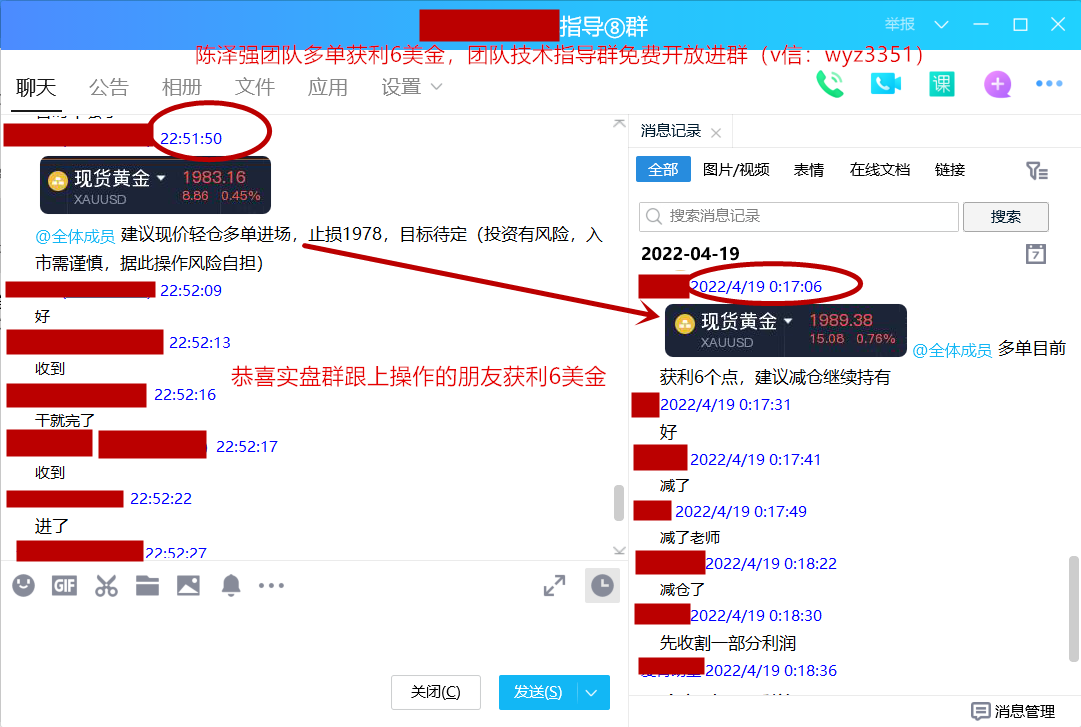Open the 公告 tab
This screenshot has height=727, width=1081.
coord(109,88)
